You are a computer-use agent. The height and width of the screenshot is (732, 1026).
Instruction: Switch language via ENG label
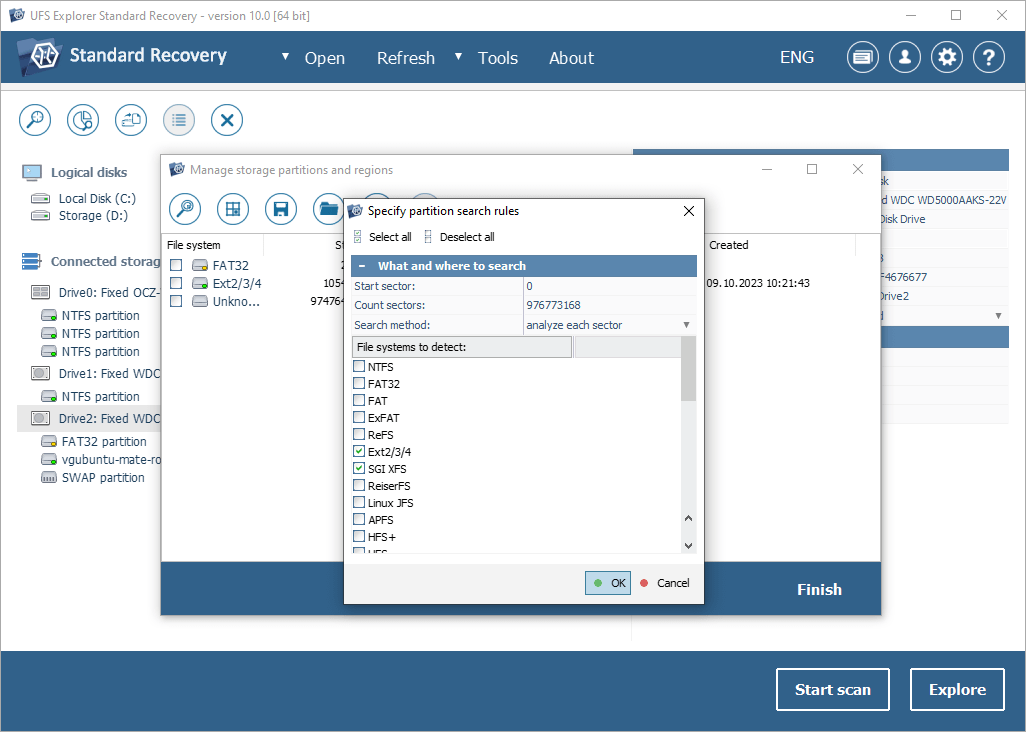tap(797, 58)
